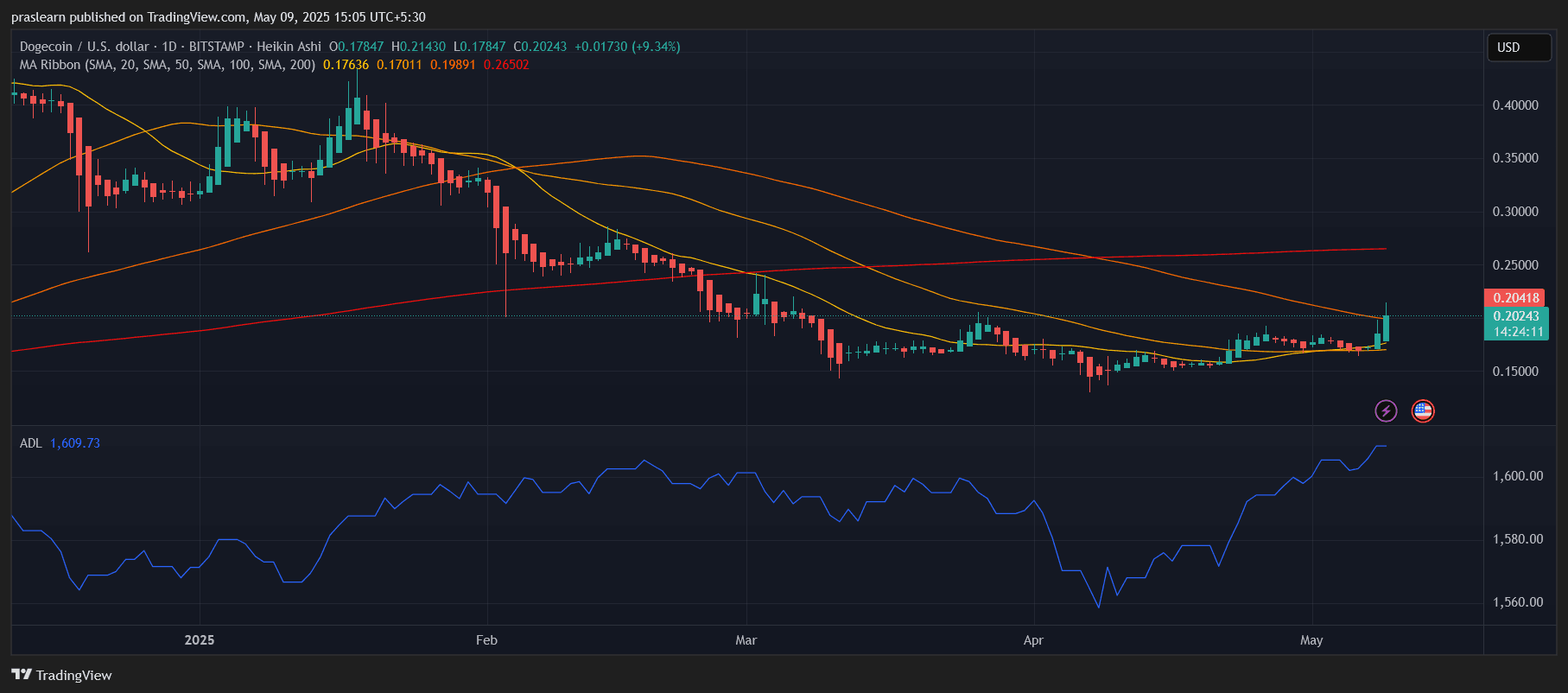
Task: Click the red SMA value 0.26502
Action: pyautogui.click(x=506, y=65)
